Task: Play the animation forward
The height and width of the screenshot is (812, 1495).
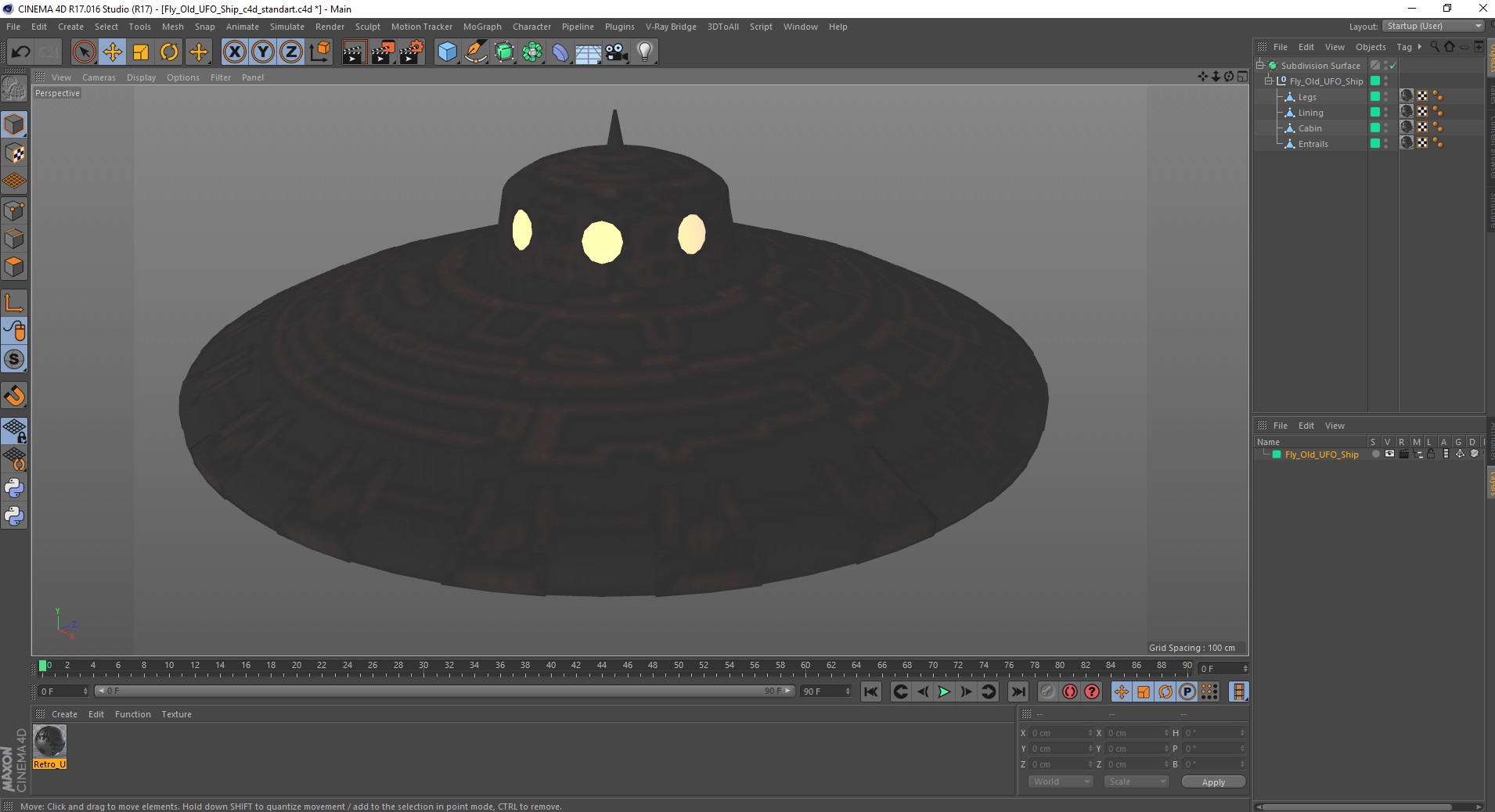Action: 944,692
